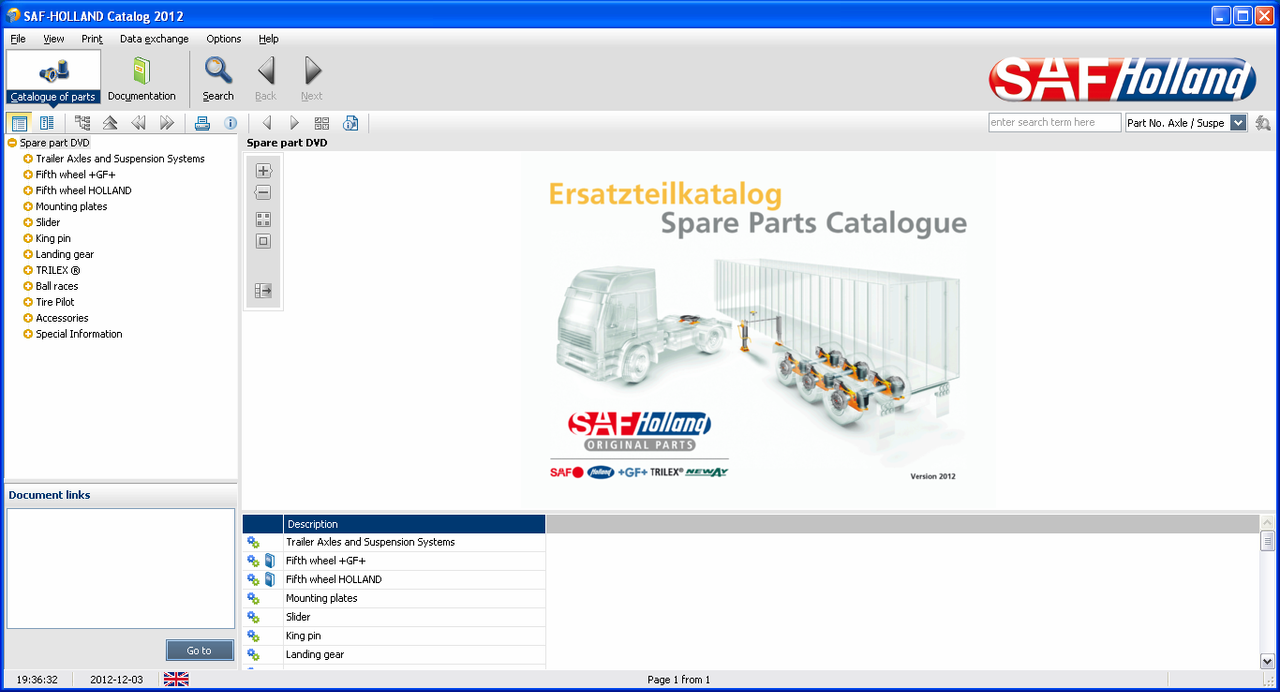Click the document info page icon

350,123
